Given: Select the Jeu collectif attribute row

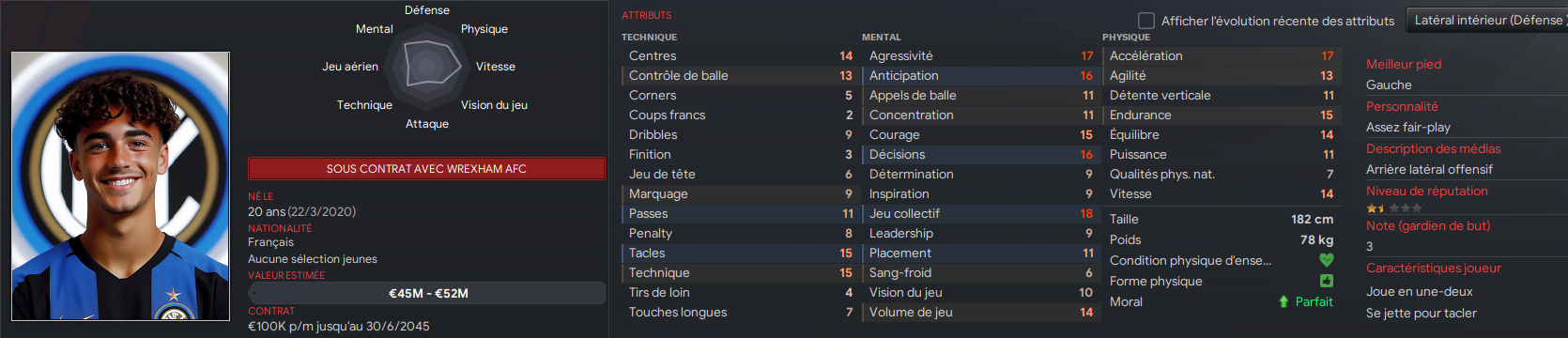Looking at the screenshot, I should (x=980, y=214).
